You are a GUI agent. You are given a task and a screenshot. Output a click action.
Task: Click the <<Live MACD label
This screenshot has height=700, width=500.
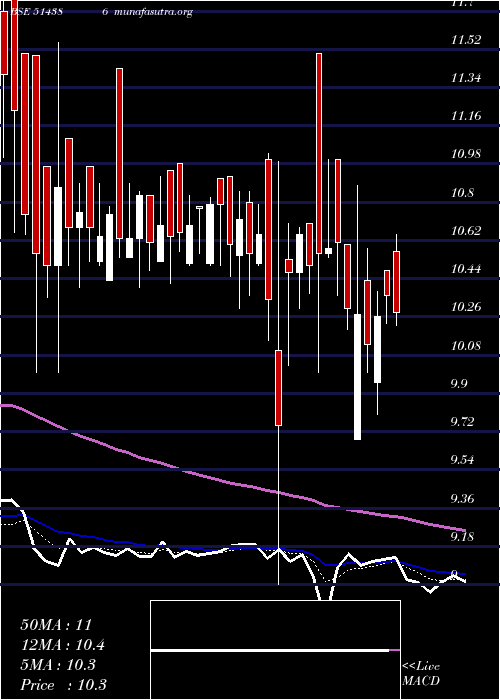[421, 674]
